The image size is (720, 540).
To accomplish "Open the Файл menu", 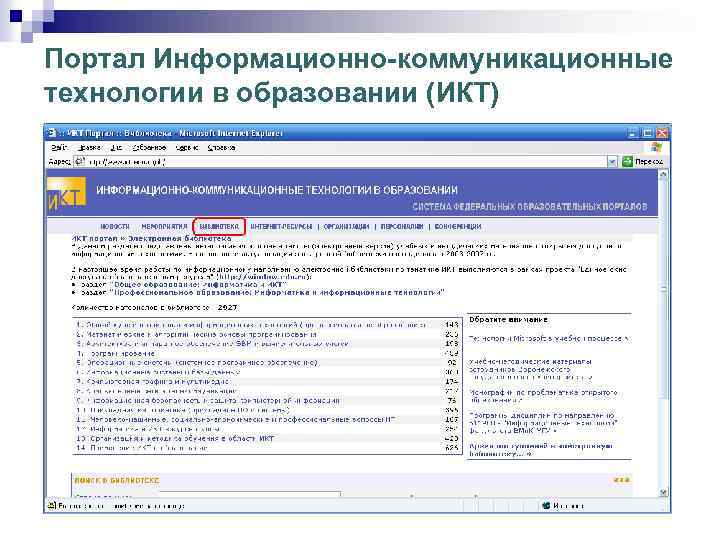I will point(59,147).
